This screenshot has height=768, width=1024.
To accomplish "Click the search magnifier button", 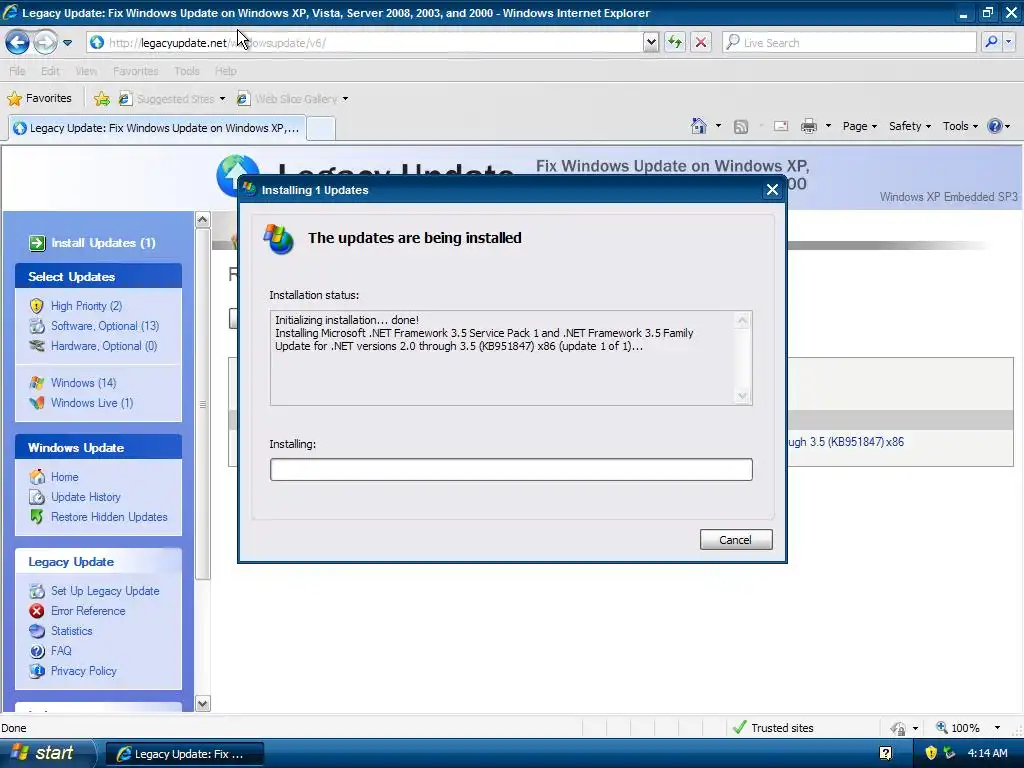I will pos(991,42).
